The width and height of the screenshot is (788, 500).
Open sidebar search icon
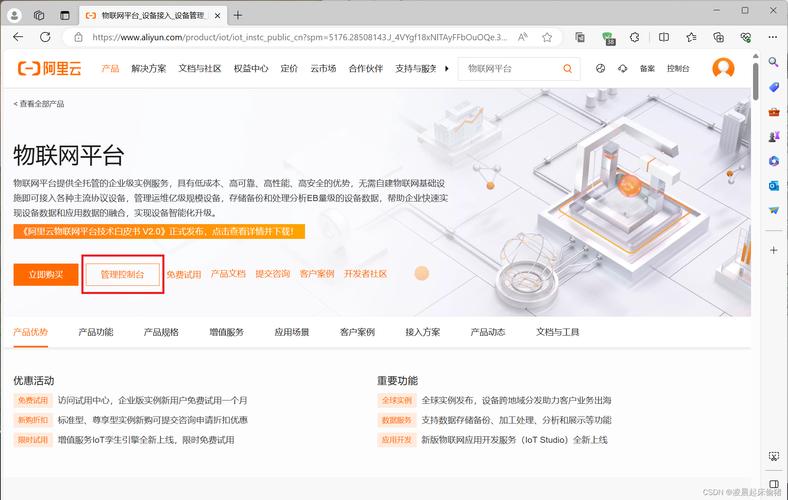[773, 62]
